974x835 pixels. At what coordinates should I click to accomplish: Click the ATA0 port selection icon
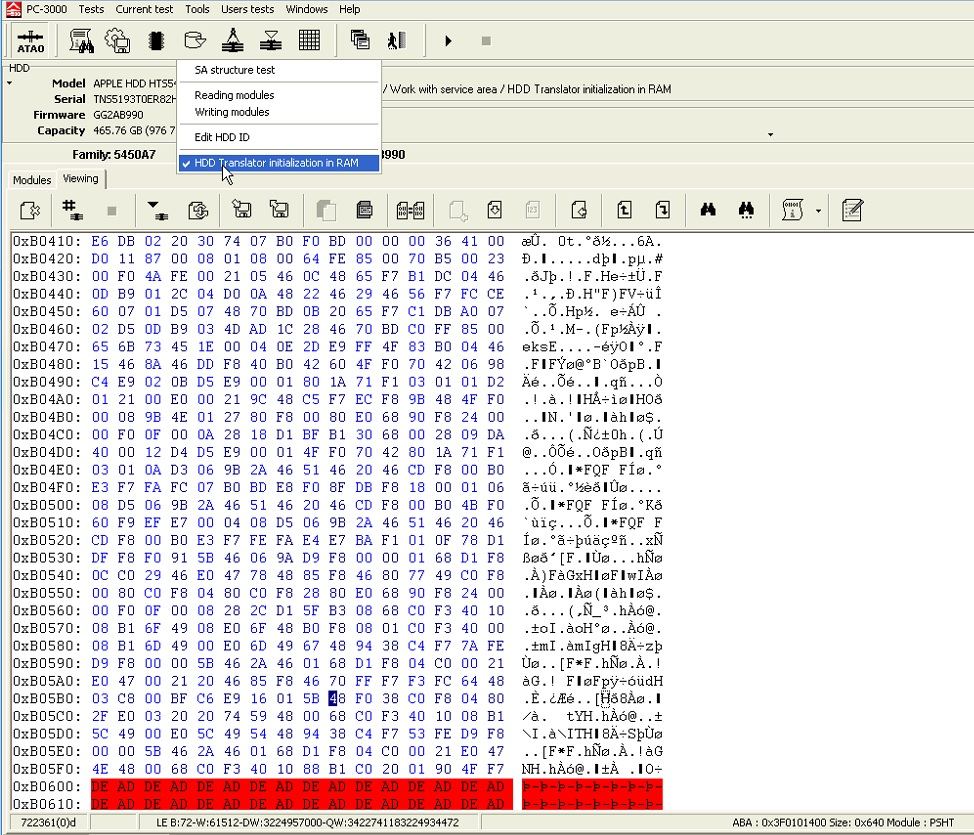30,41
